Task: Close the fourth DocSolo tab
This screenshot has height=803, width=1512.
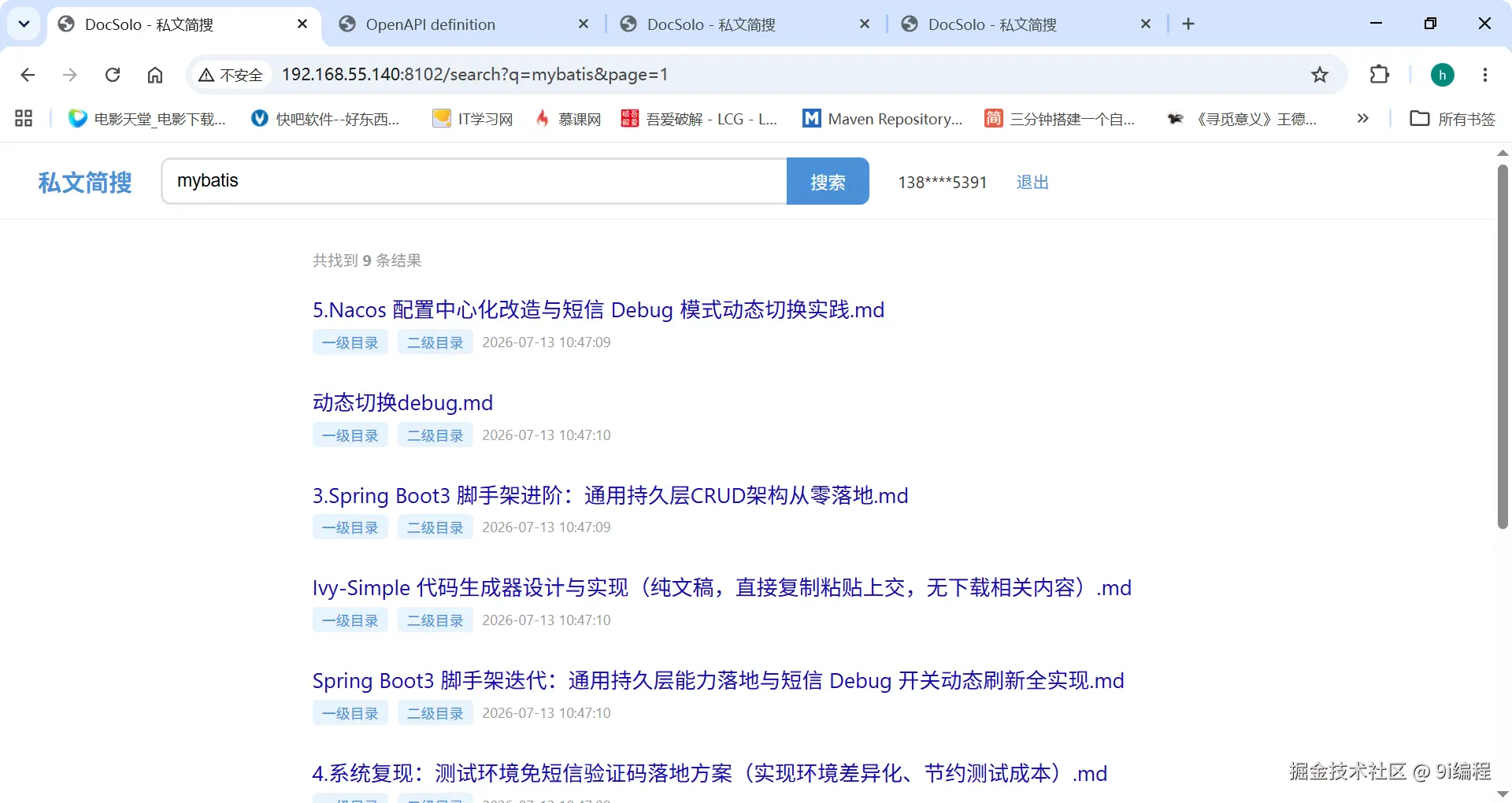Action: (1146, 24)
